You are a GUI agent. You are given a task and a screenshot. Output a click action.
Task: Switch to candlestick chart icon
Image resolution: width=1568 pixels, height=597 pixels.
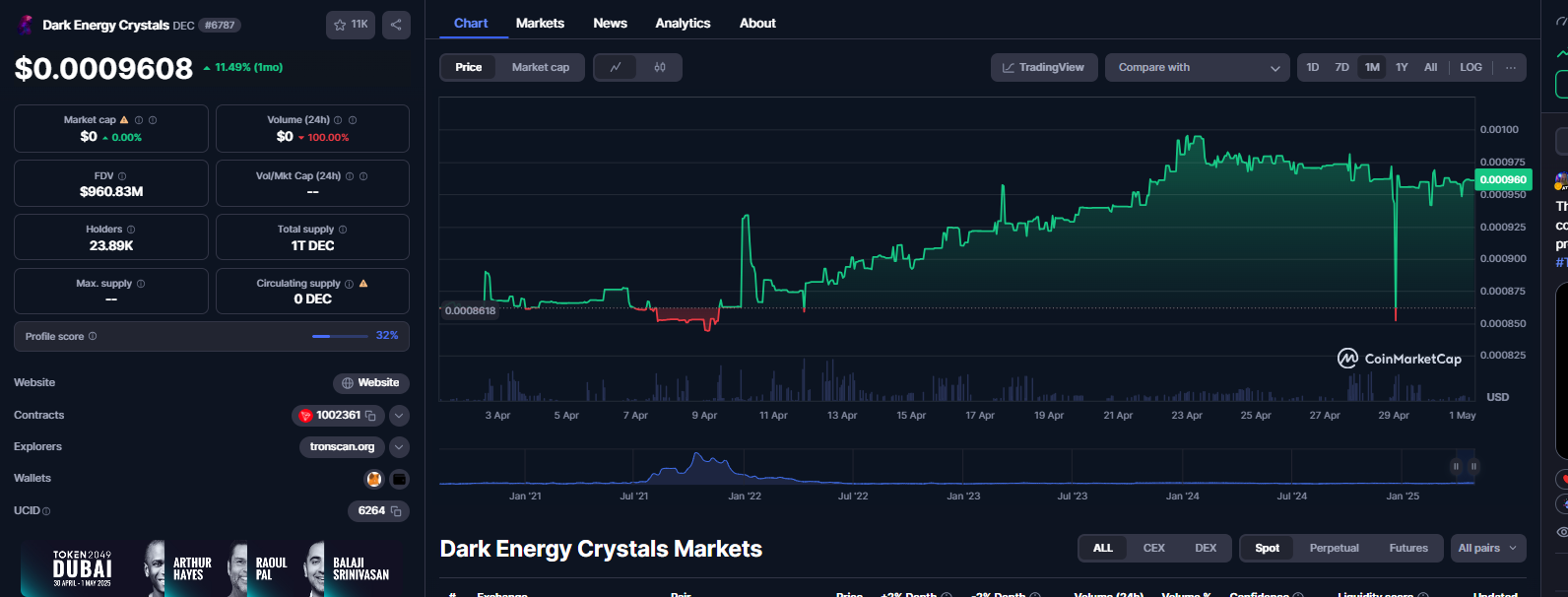[660, 67]
